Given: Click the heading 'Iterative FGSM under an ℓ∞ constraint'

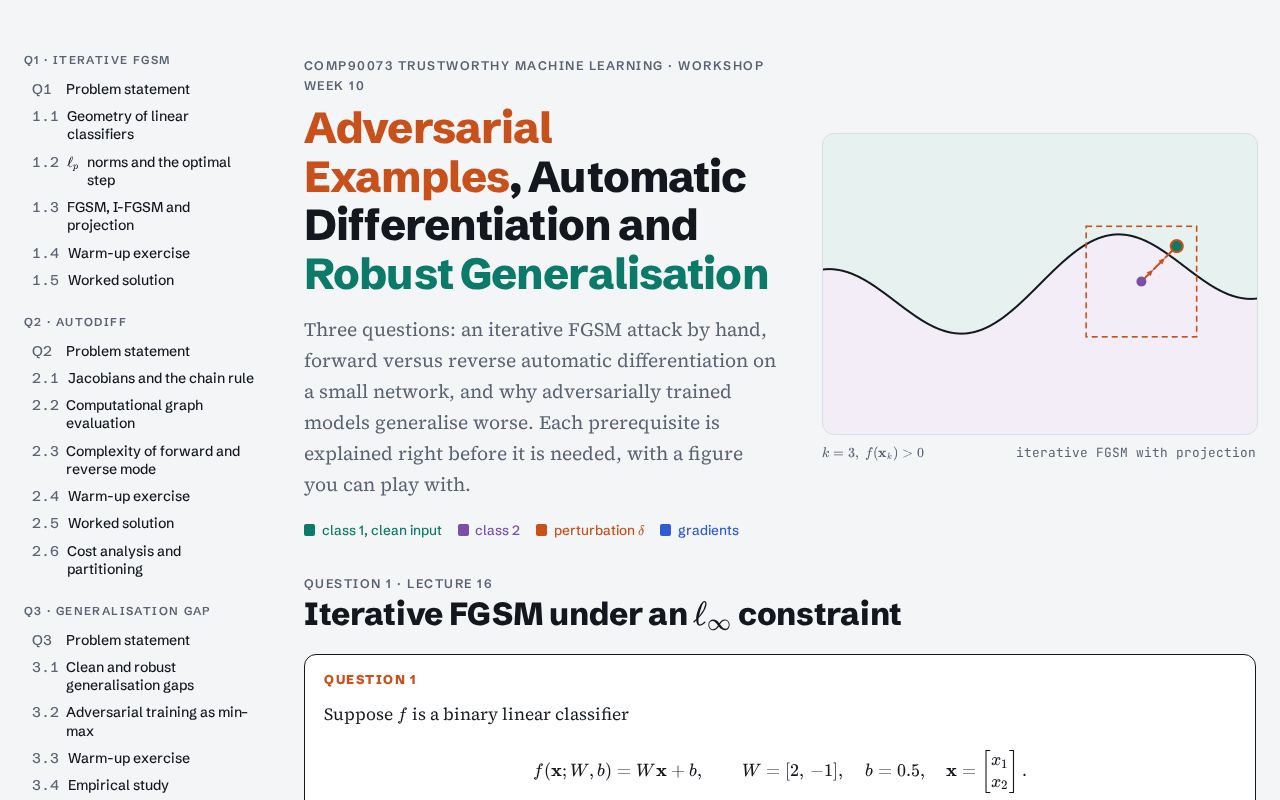Looking at the screenshot, I should click(602, 614).
